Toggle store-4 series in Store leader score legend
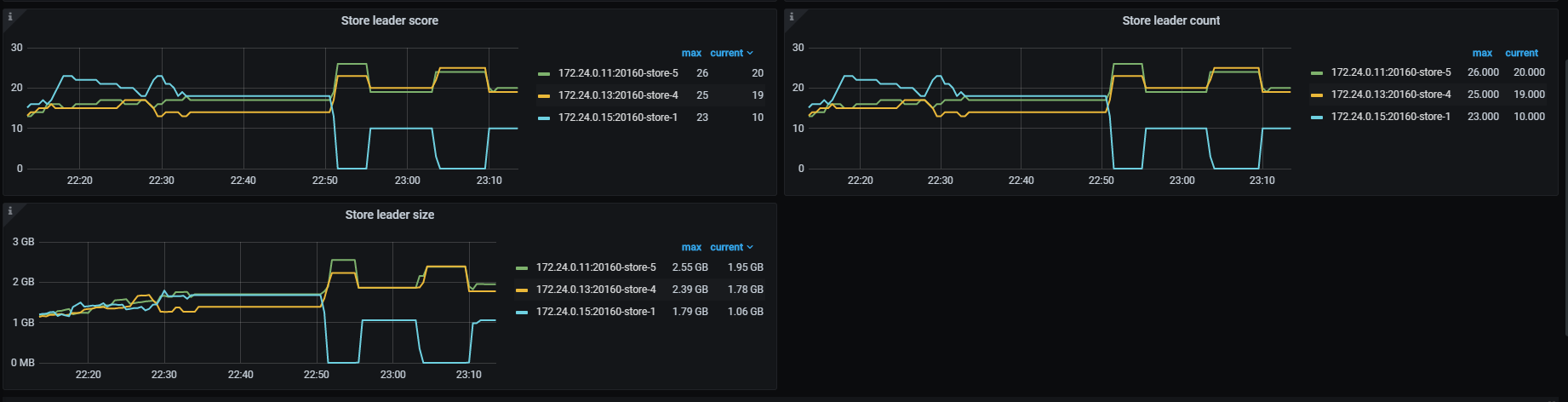 [x=618, y=95]
